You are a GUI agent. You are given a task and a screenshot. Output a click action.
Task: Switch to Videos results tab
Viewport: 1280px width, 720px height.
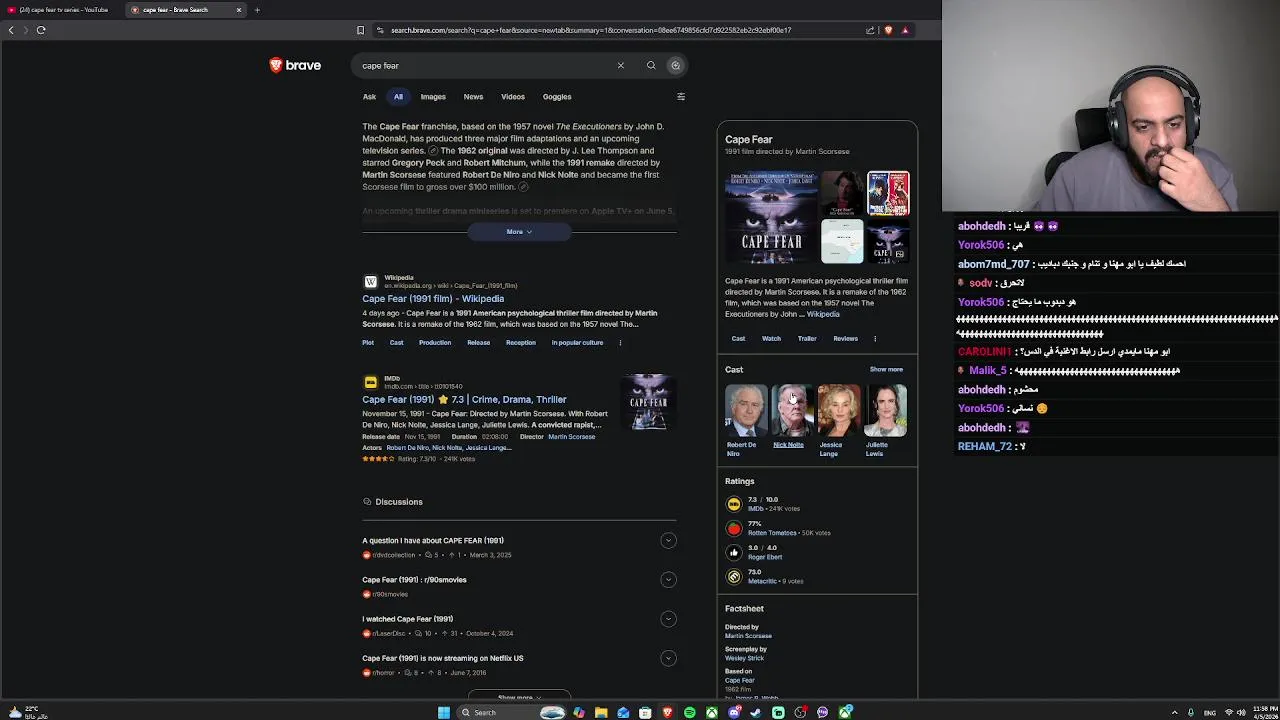513,97
